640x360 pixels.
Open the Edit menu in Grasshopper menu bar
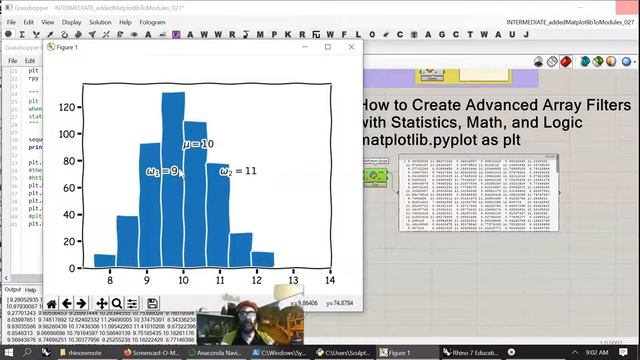coord(29,22)
